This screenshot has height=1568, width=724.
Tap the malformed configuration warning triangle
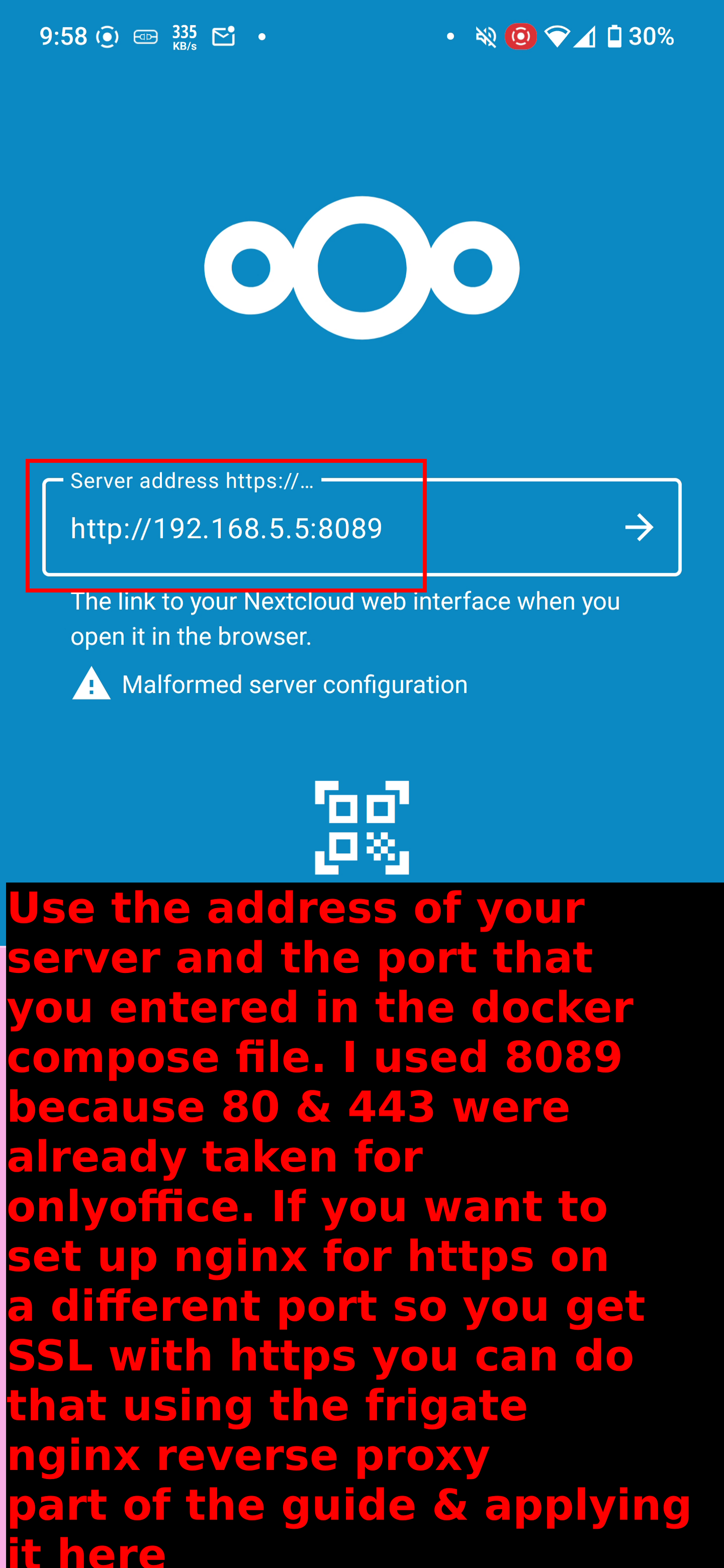[91, 683]
